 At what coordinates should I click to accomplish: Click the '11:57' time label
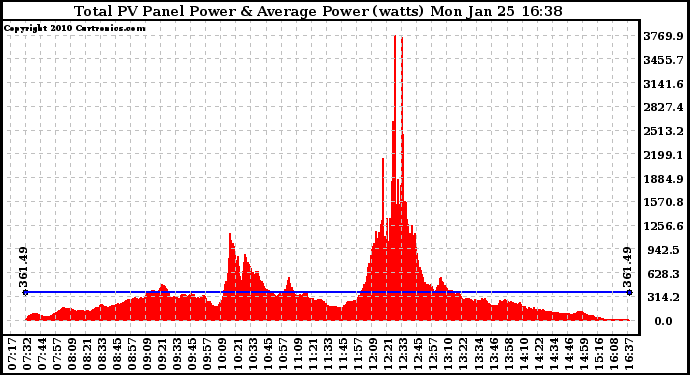(358, 354)
